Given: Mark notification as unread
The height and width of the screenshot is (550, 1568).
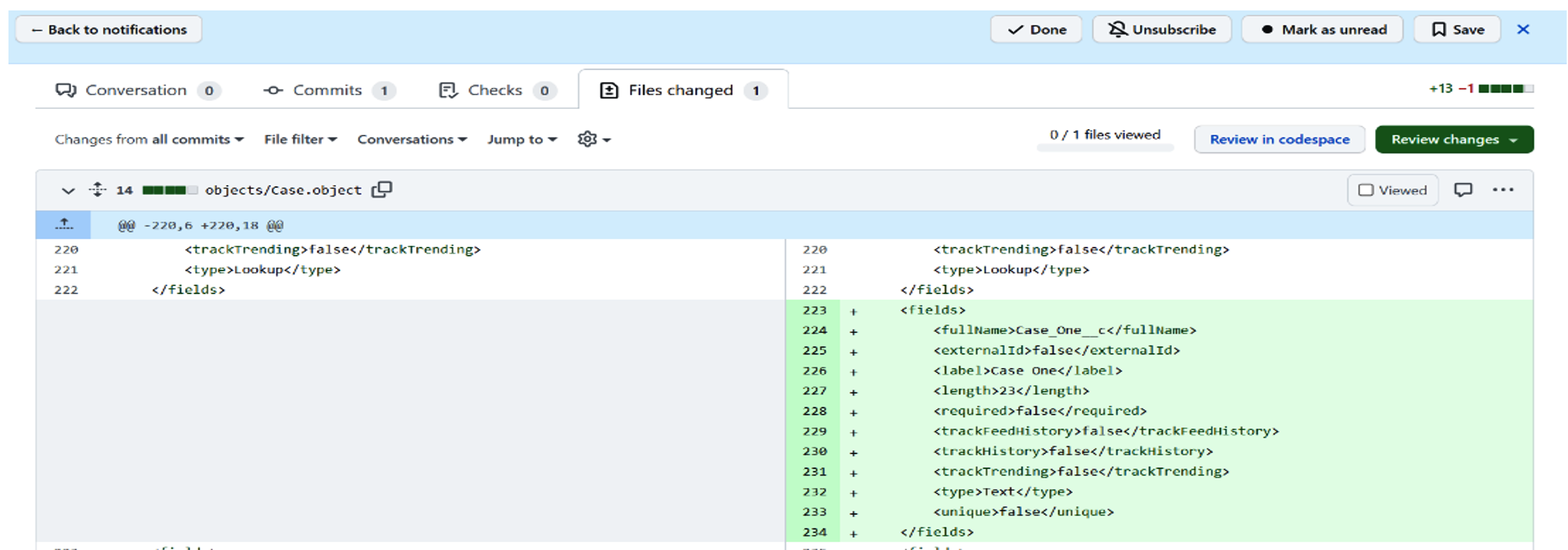Looking at the screenshot, I should [1322, 29].
